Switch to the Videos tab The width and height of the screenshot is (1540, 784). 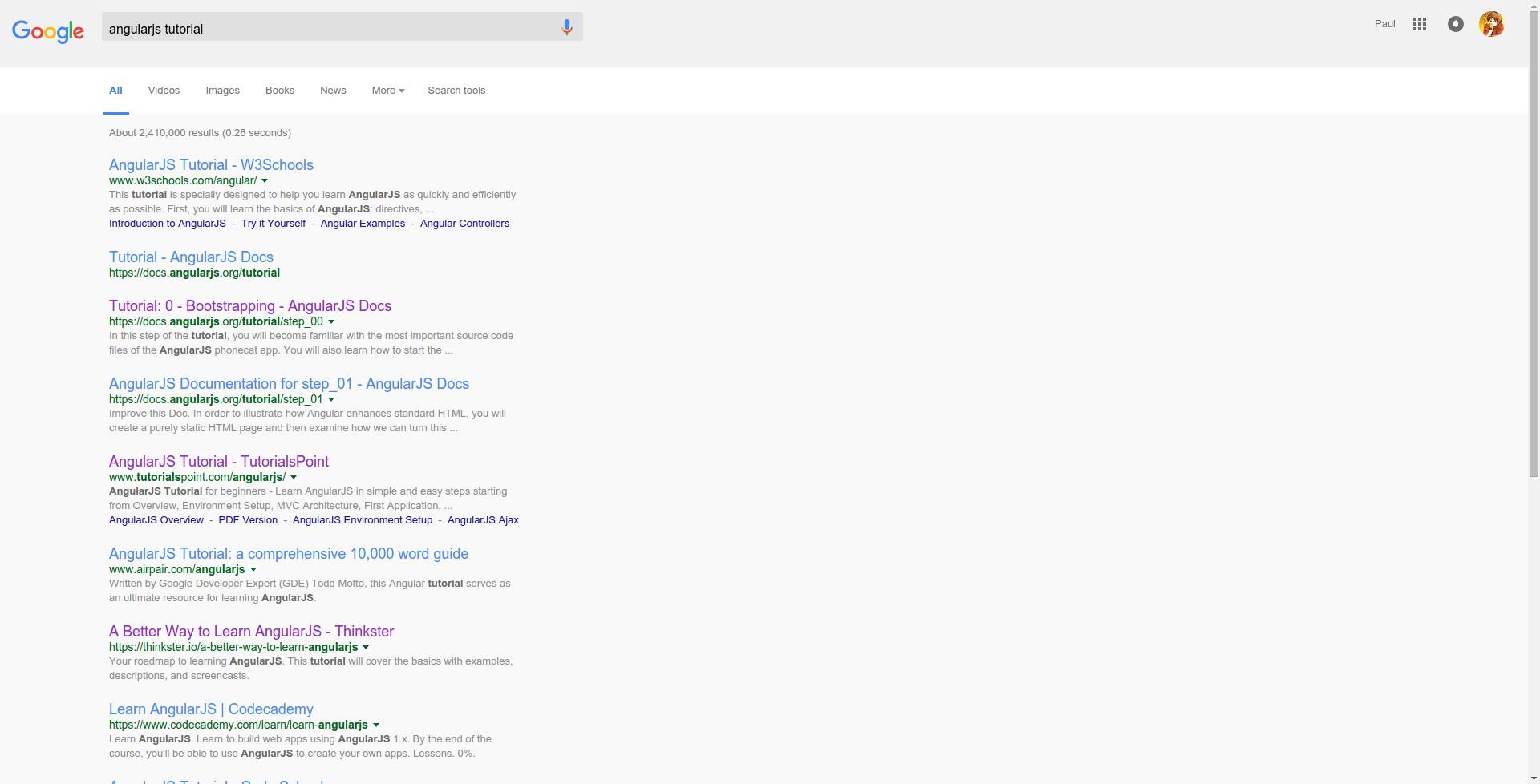tap(164, 91)
